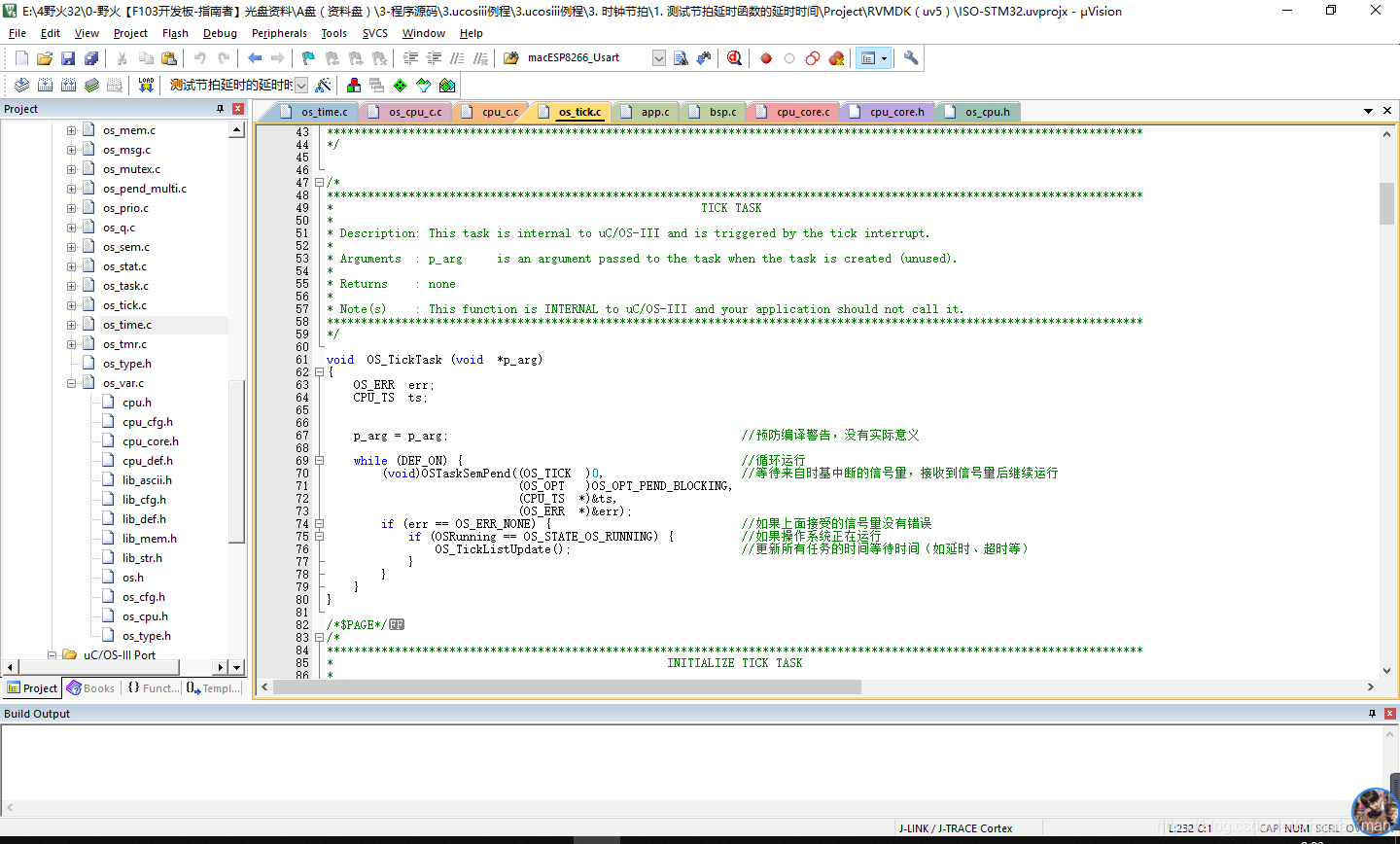Open the File menu
Viewport: 1400px width, 844px height.
17,33
